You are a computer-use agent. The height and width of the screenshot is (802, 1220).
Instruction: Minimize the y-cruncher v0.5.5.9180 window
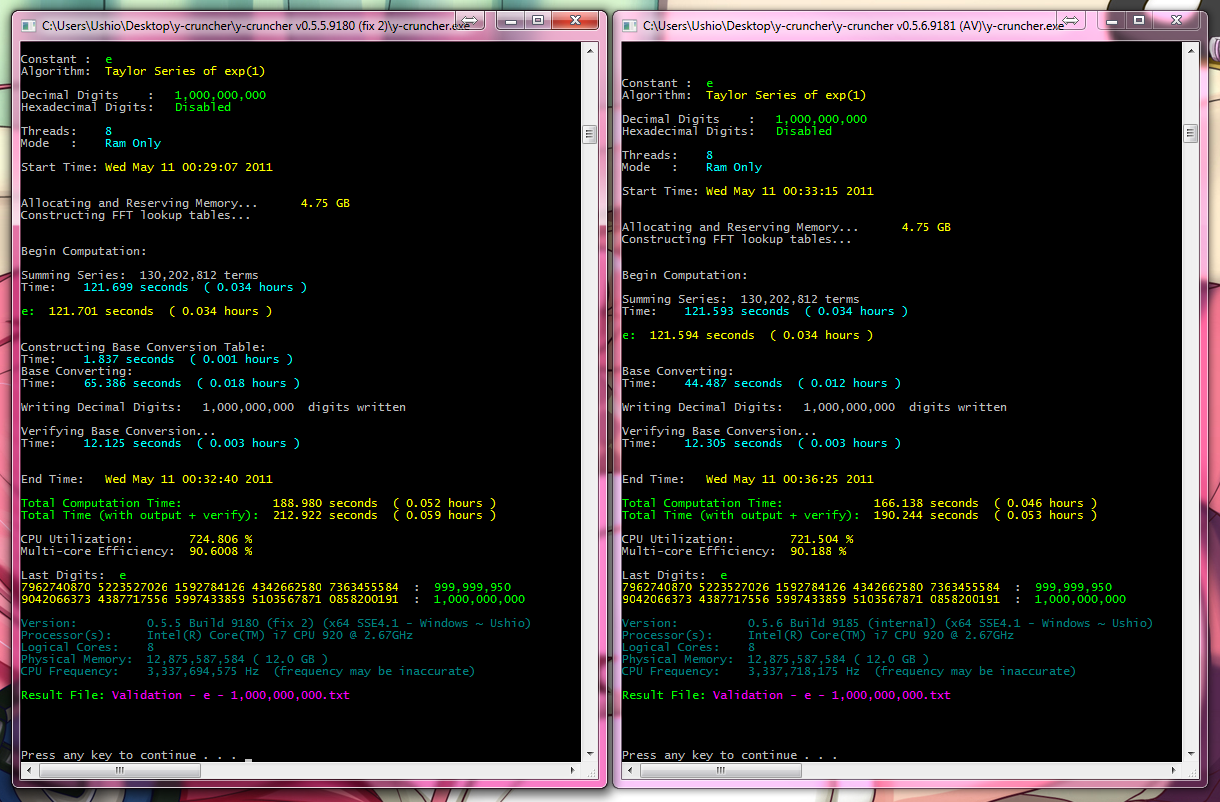(510, 20)
